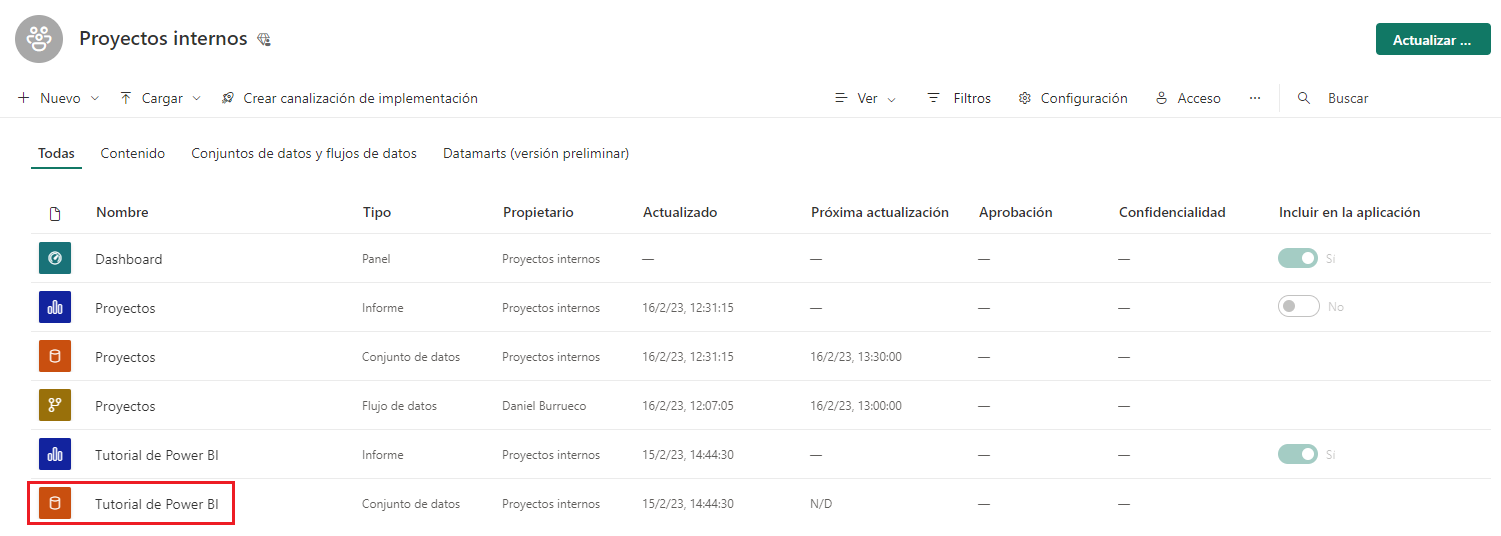The width and height of the screenshot is (1501, 536).
Task: Click the Tutorial de Power BI report icon
Action: (55, 454)
